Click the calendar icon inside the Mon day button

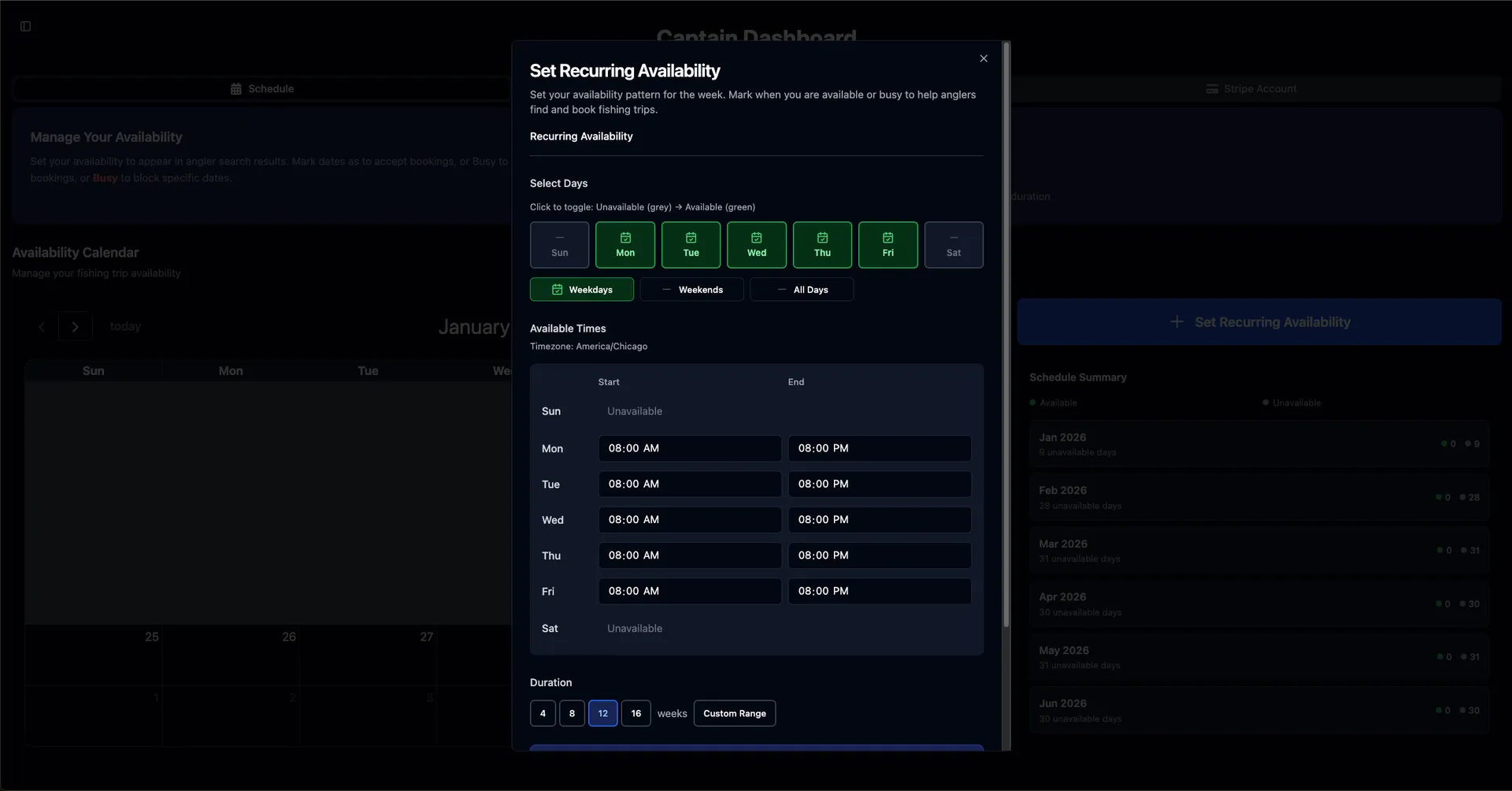(x=624, y=237)
